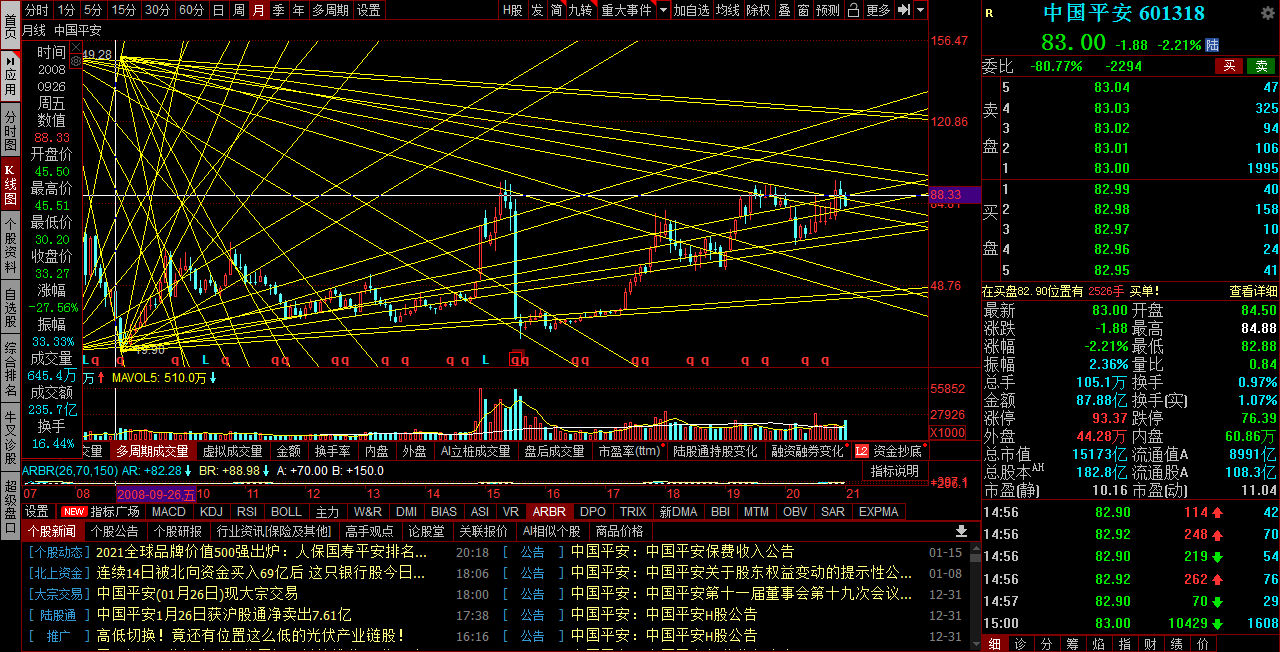
Task: Click the 细 detail icon at bottom right
Action: coord(995,644)
